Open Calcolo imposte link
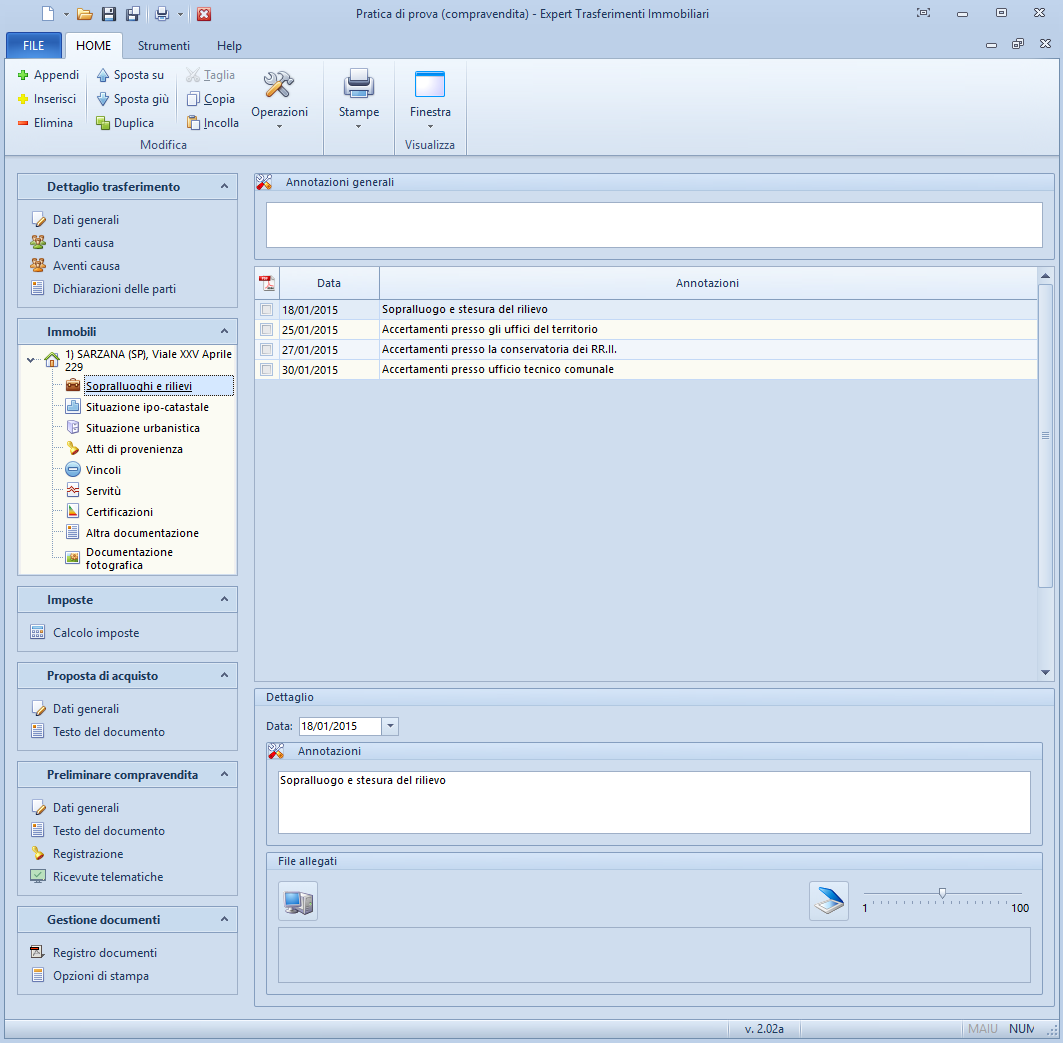1063x1043 pixels. click(x=96, y=633)
